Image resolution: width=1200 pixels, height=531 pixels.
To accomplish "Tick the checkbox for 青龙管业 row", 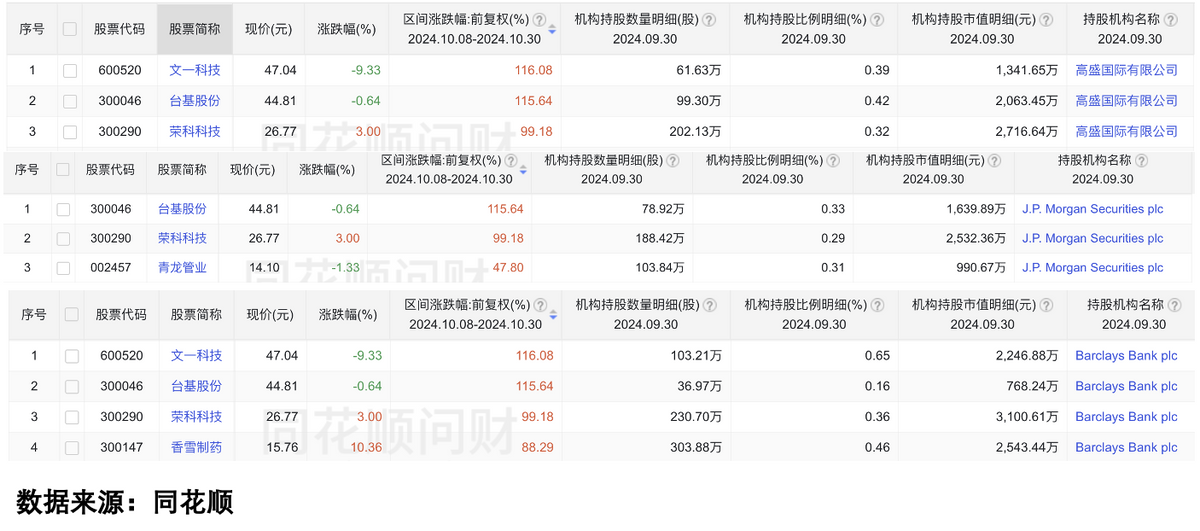I will [x=63, y=268].
